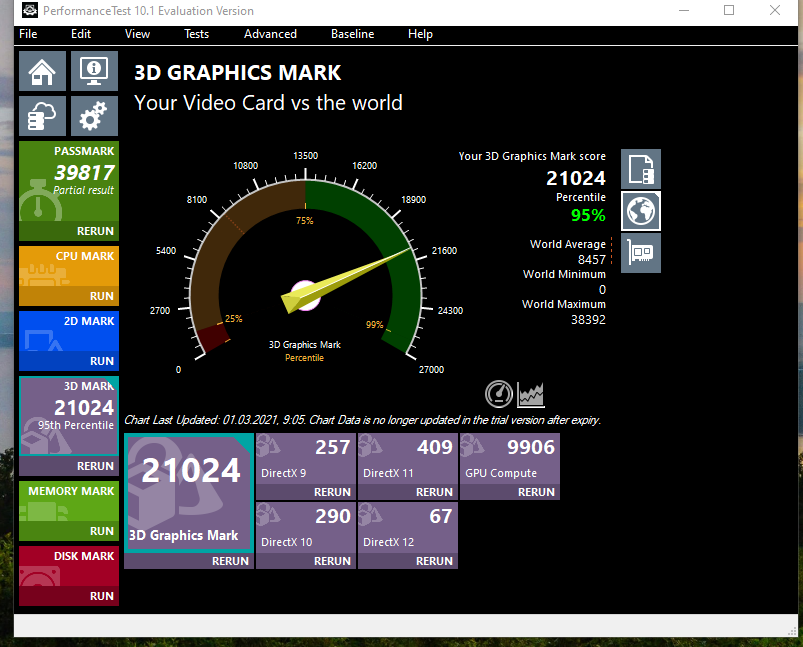
Task: Select the Disk Mark tile
Action: 69,566
